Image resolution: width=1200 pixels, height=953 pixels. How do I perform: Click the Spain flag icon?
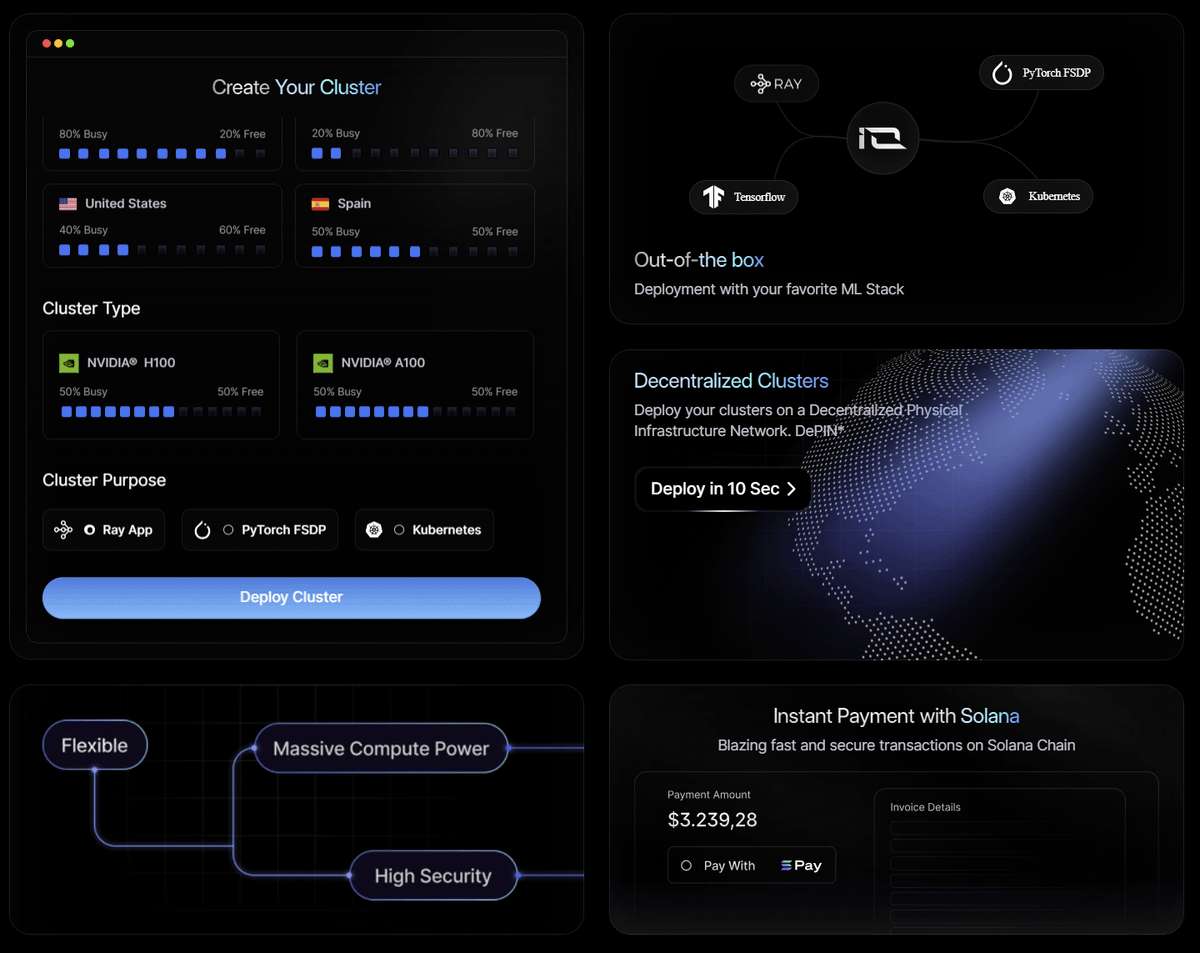pyautogui.click(x=320, y=203)
